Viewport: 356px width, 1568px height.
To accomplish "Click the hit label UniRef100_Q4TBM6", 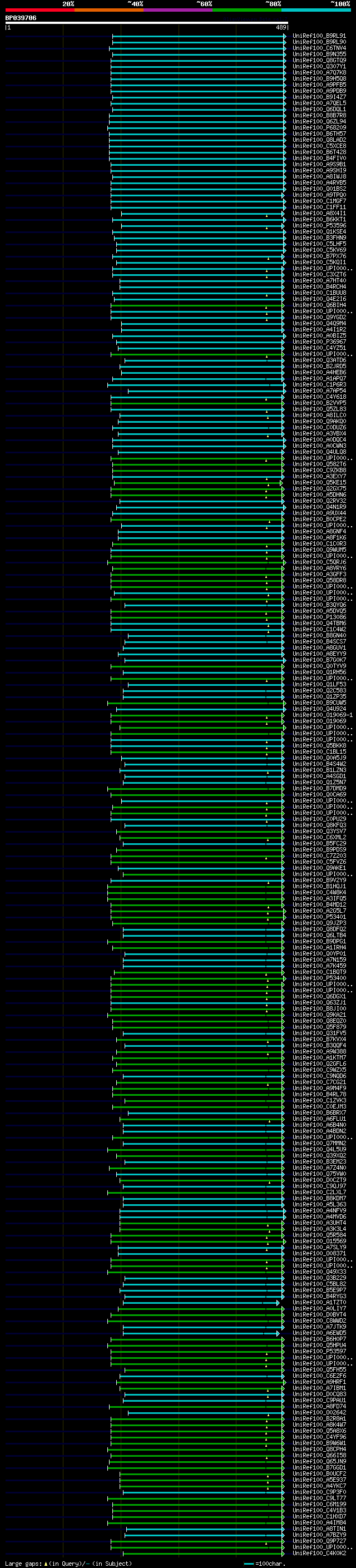I will click(x=319, y=624).
